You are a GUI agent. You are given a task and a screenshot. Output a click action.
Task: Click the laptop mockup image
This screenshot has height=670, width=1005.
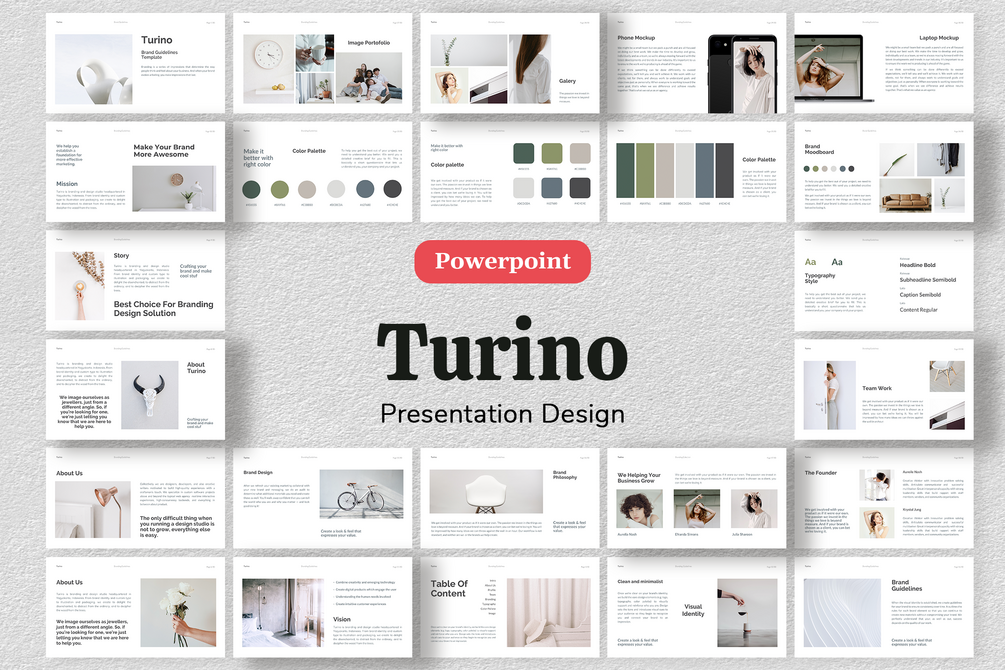pyautogui.click(x=833, y=68)
